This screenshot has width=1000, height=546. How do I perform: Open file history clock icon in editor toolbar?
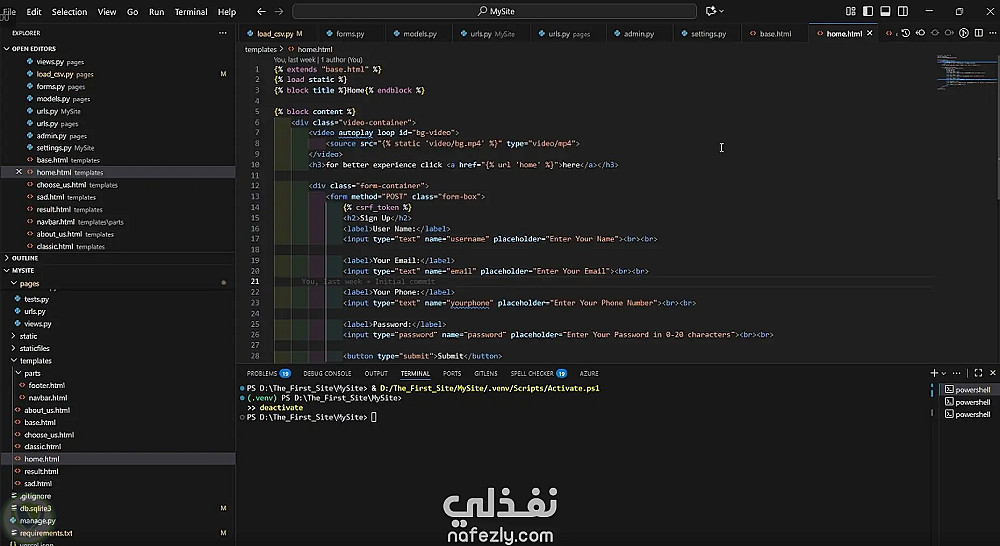(906, 33)
